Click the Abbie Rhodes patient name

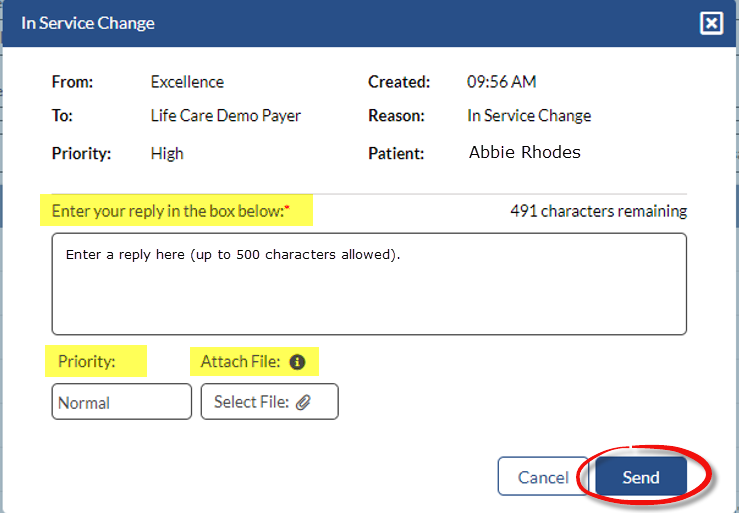[524, 153]
